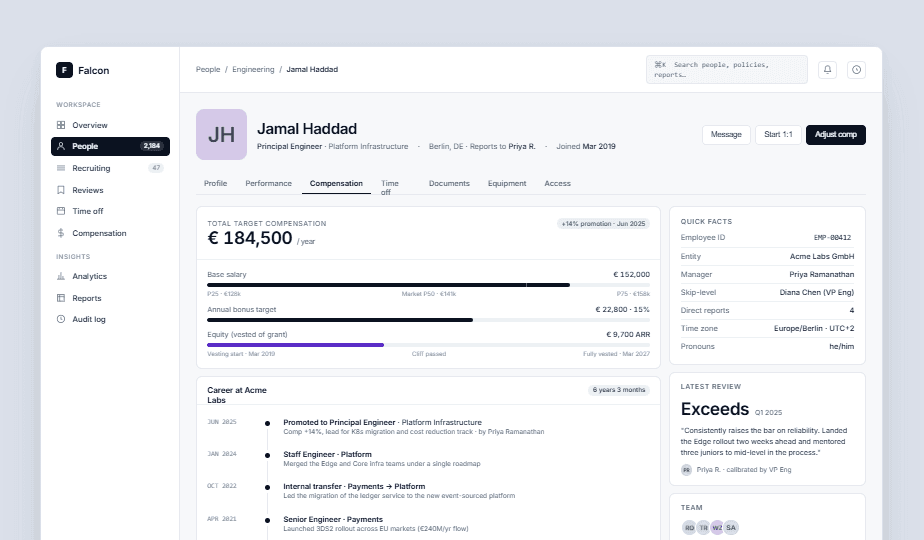The height and width of the screenshot is (540, 924).
Task: Click the TR team avatar
Action: [703, 528]
